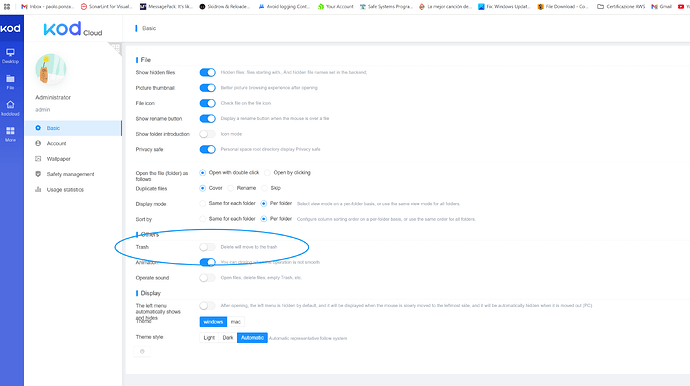690x386 pixels.
Task: Open the kodcloud home icon
Action: point(10,108)
